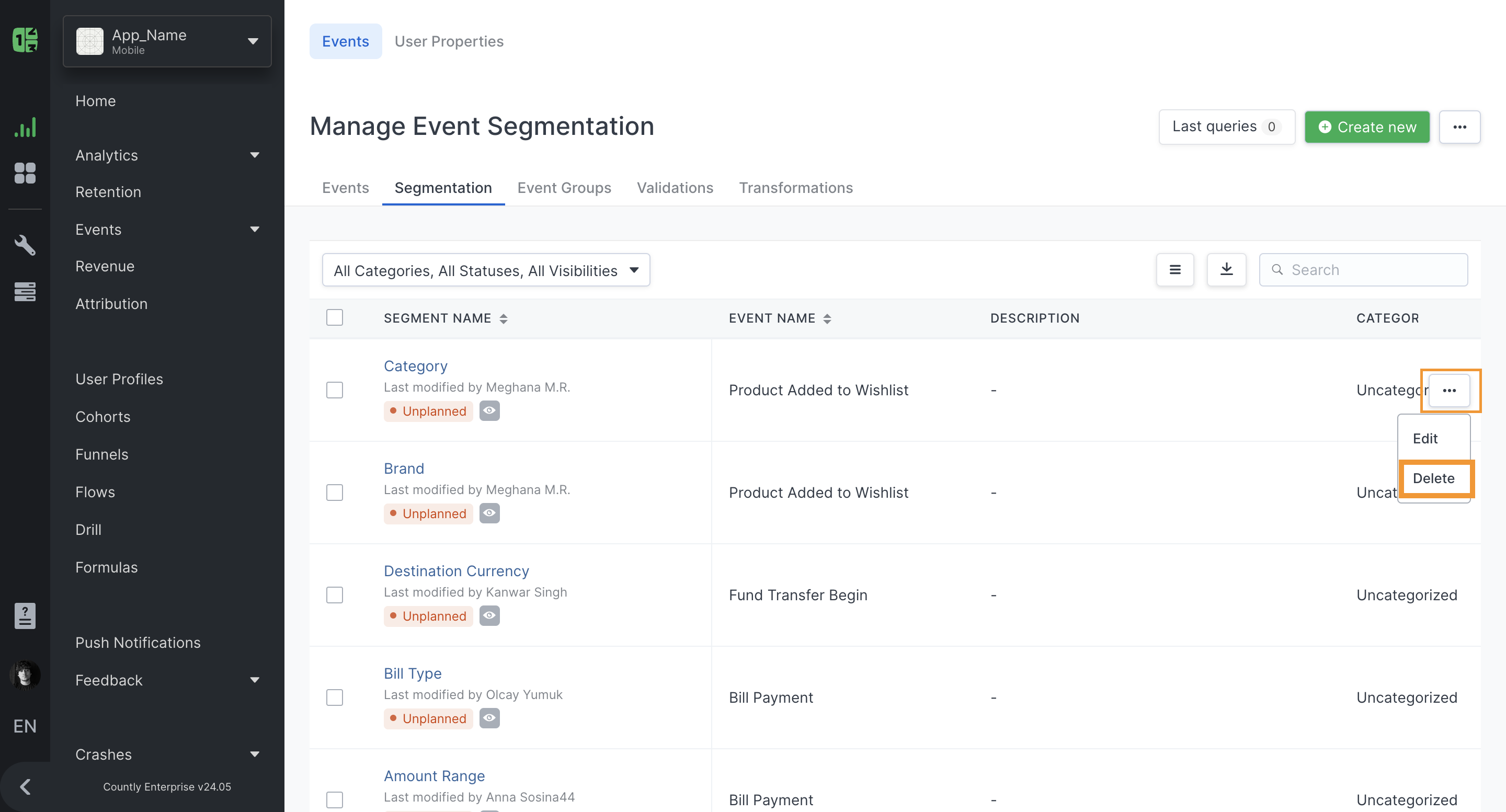
Task: Open Revenue in sidebar
Action: coord(105,266)
